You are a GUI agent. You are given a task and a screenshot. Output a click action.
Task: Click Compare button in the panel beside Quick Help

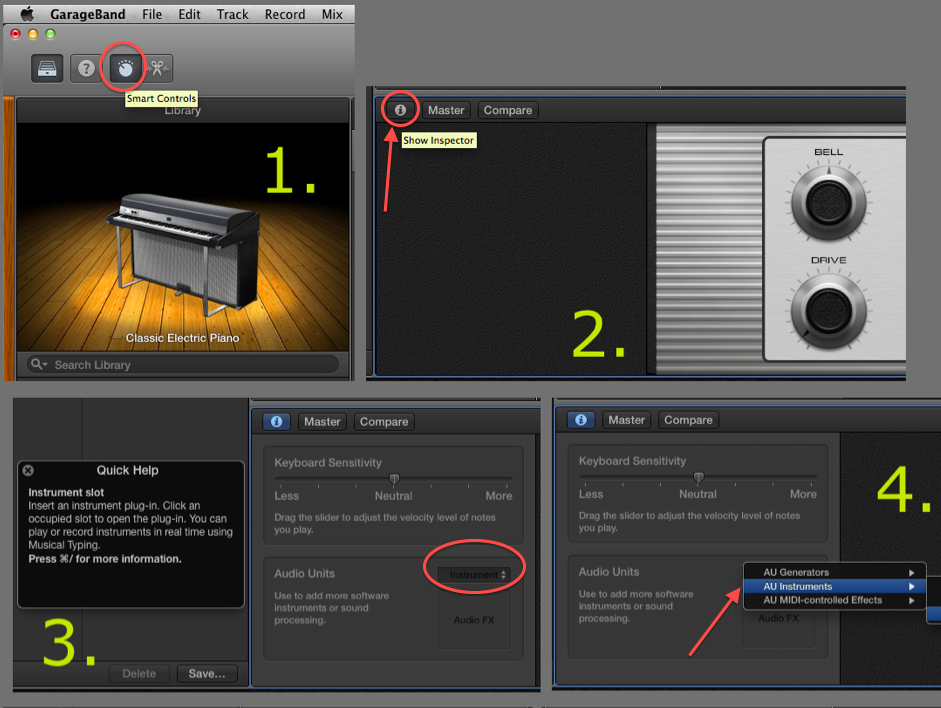point(384,421)
